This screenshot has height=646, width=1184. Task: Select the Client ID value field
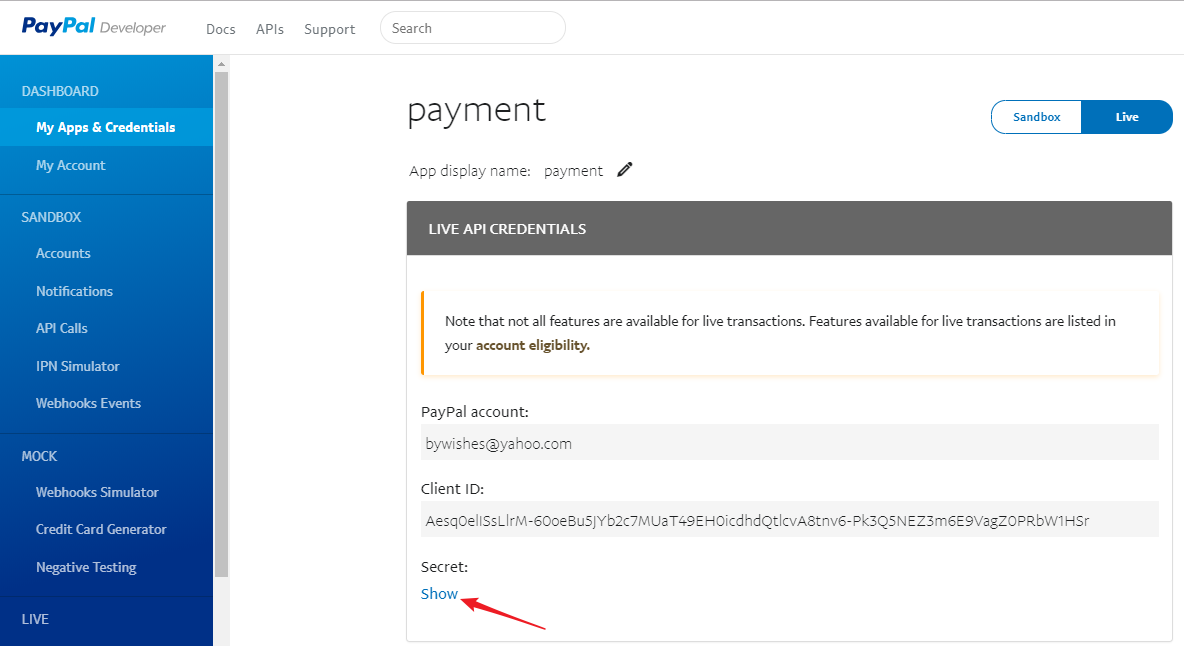[789, 519]
